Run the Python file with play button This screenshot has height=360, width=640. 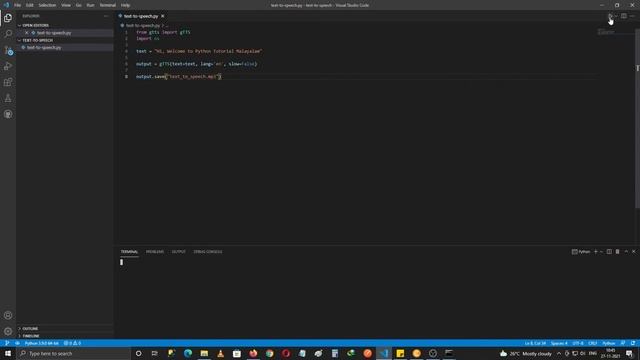pos(610,16)
